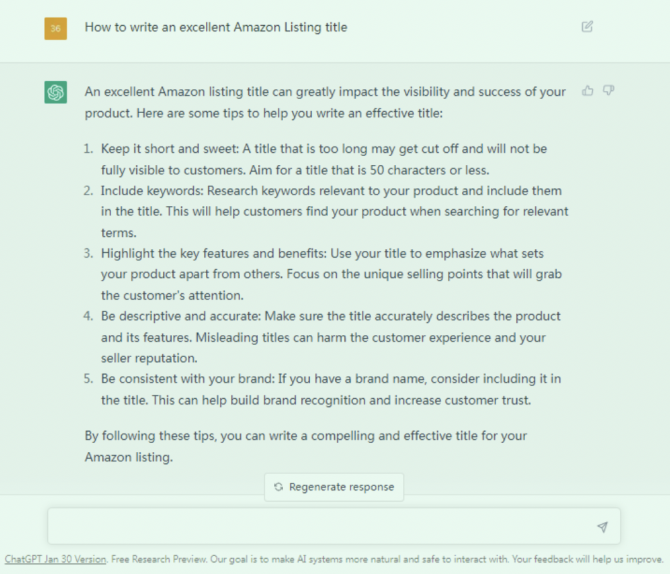Open the ChatGPT Jan 30 Version link
Image resolution: width=670 pixels, height=574 pixels.
55,559
